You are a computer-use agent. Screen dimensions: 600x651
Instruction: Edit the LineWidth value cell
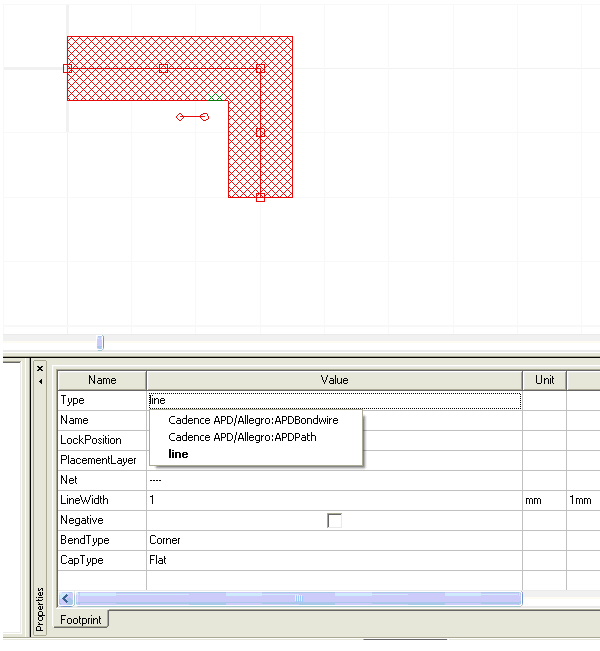click(334, 500)
